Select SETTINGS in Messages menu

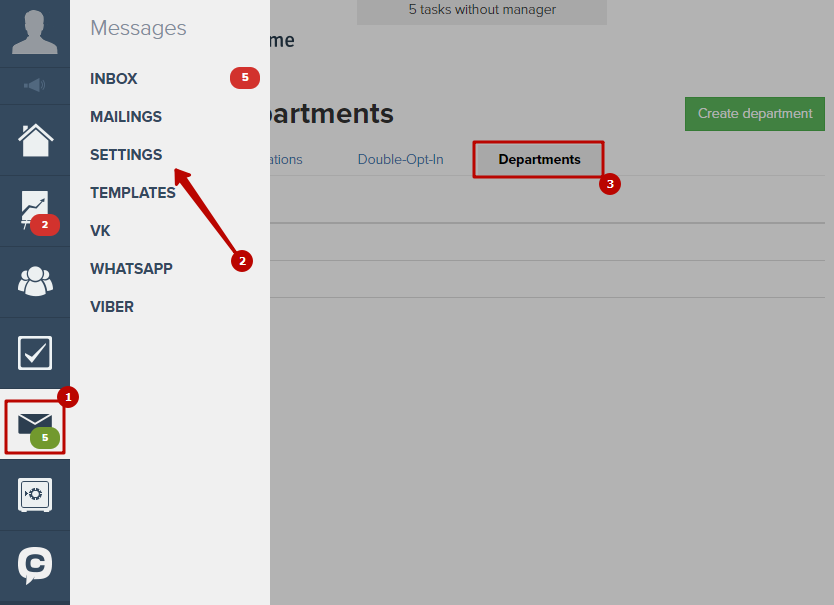click(x=126, y=155)
